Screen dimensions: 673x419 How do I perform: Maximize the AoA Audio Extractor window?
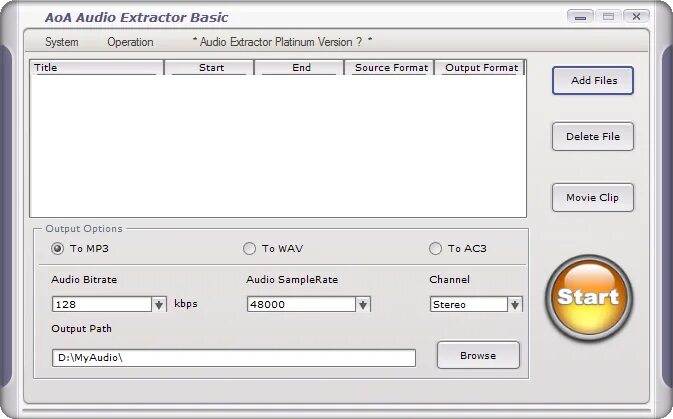[608, 17]
